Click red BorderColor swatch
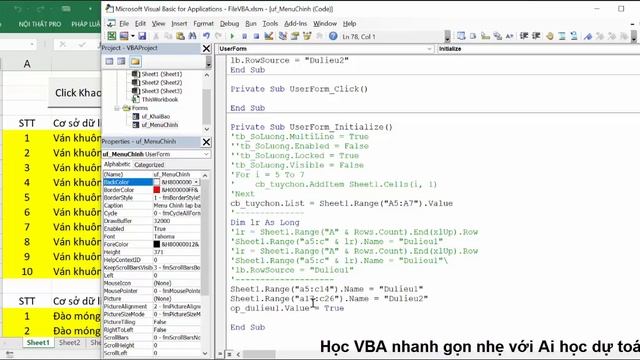This screenshot has width=640, height=360. pyautogui.click(x=157, y=190)
